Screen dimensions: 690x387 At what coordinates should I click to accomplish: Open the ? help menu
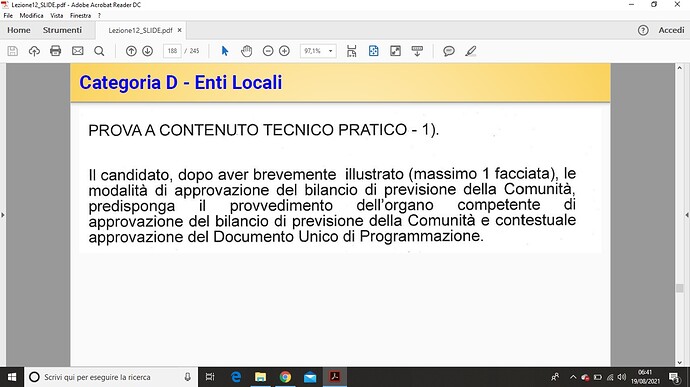click(x=99, y=15)
